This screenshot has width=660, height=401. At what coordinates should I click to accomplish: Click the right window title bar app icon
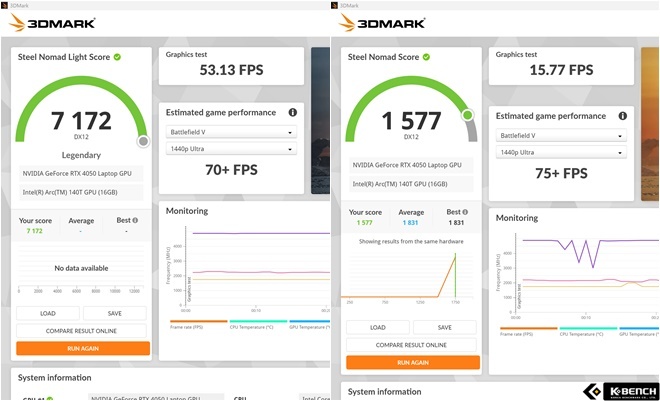[x=335, y=5]
